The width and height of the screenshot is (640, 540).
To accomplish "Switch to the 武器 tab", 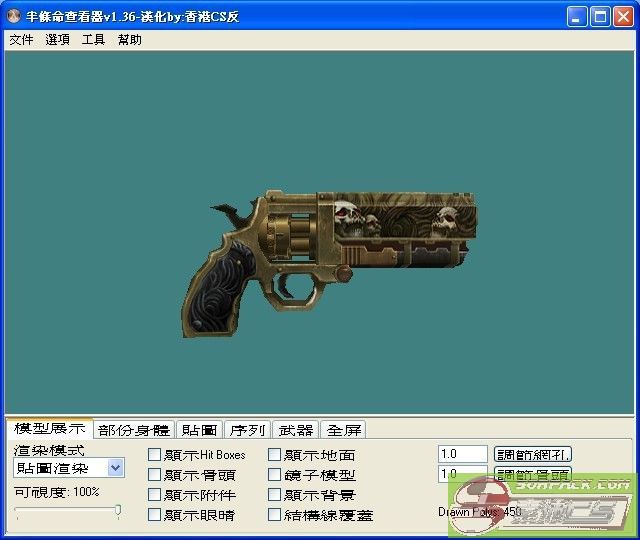I will click(296, 430).
